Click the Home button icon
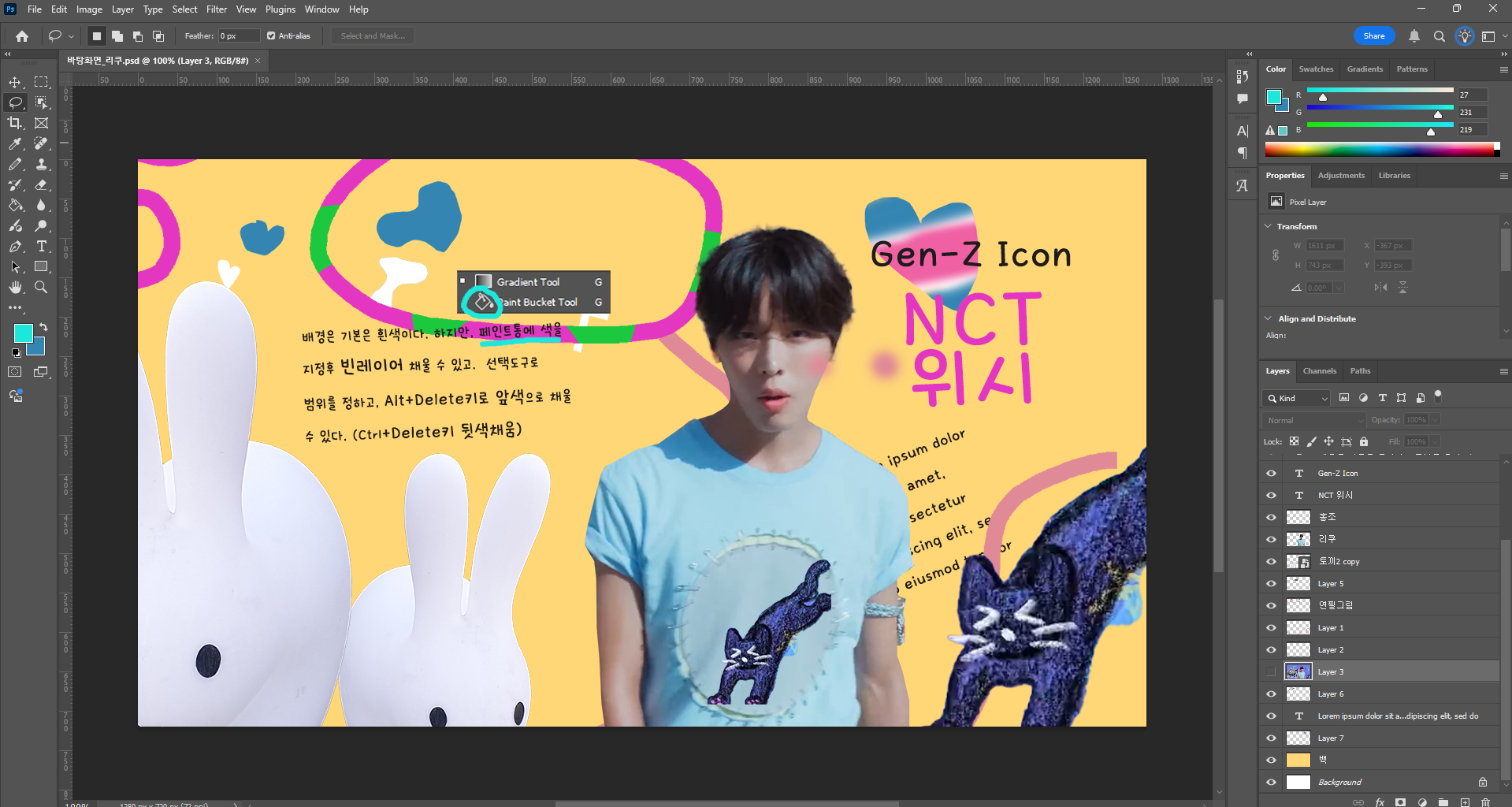The height and width of the screenshot is (807, 1512). pyautogui.click(x=22, y=36)
